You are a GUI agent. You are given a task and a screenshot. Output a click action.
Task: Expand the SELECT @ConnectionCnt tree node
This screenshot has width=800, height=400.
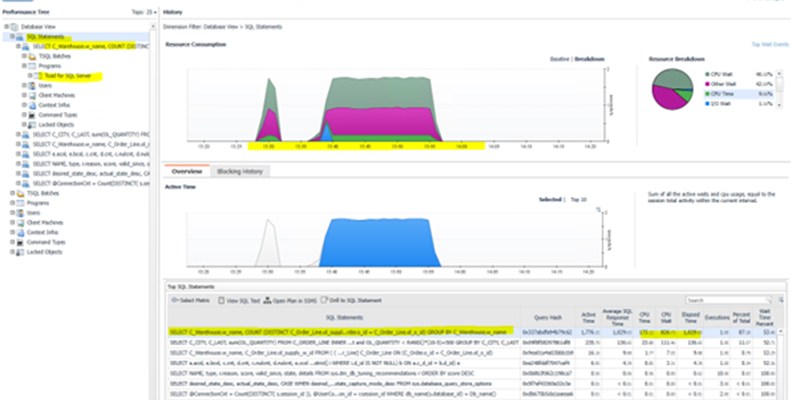[18, 183]
